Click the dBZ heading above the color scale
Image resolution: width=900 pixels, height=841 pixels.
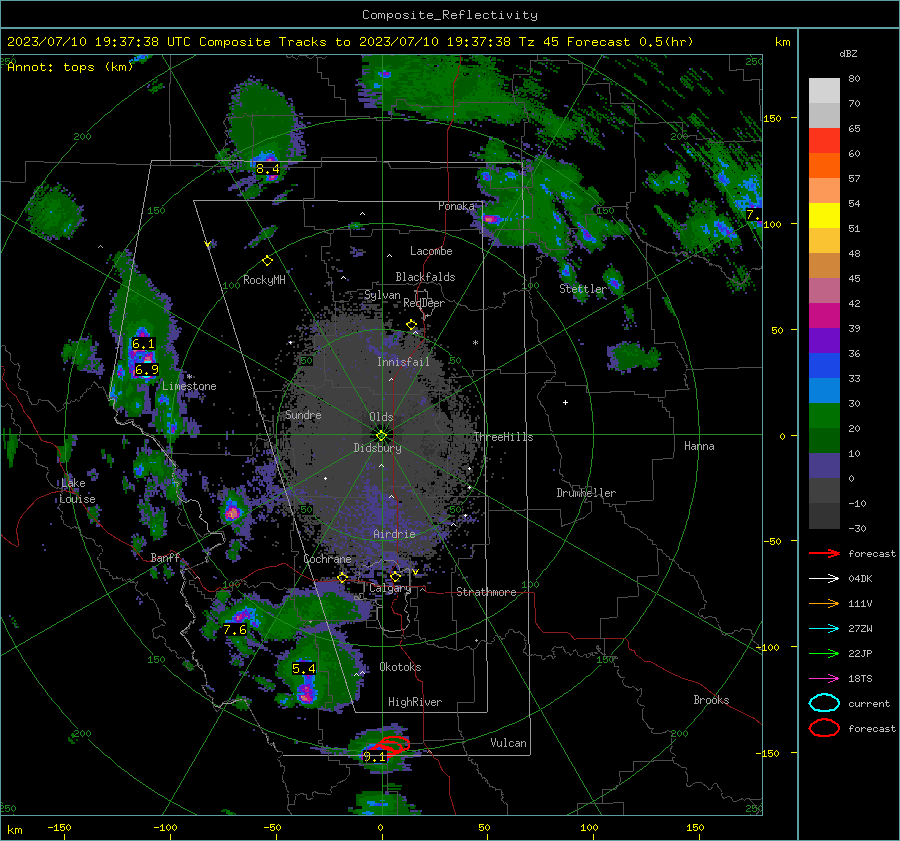[848, 53]
